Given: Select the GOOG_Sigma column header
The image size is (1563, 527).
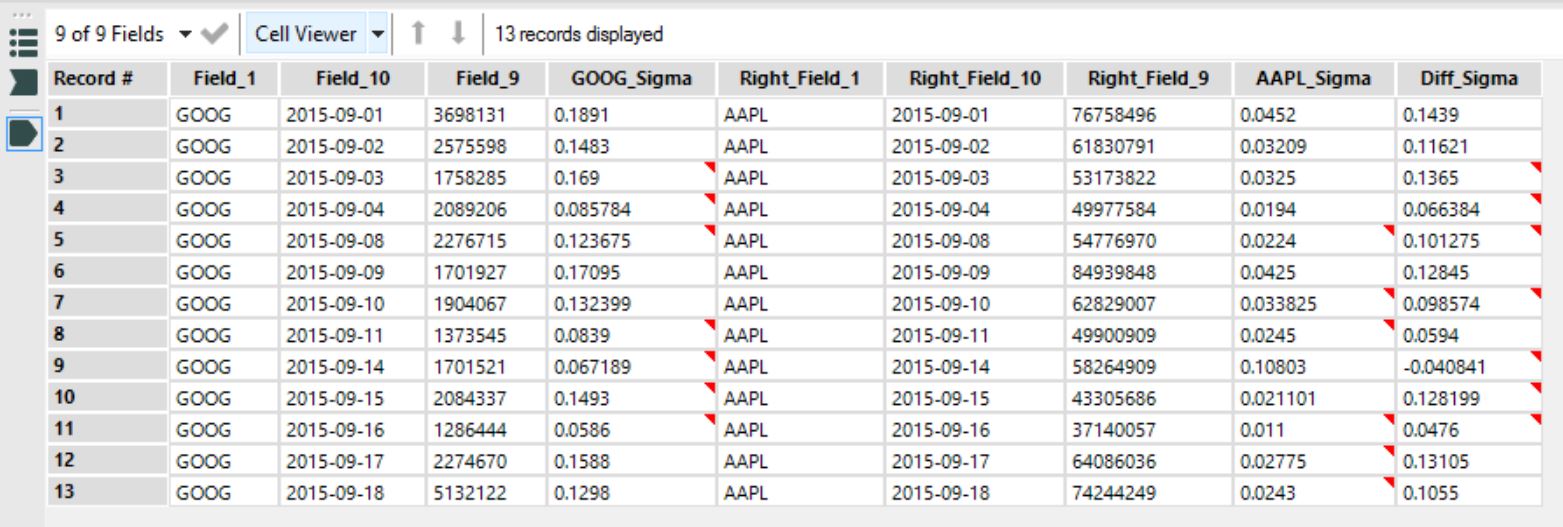Looking at the screenshot, I should 631,79.
